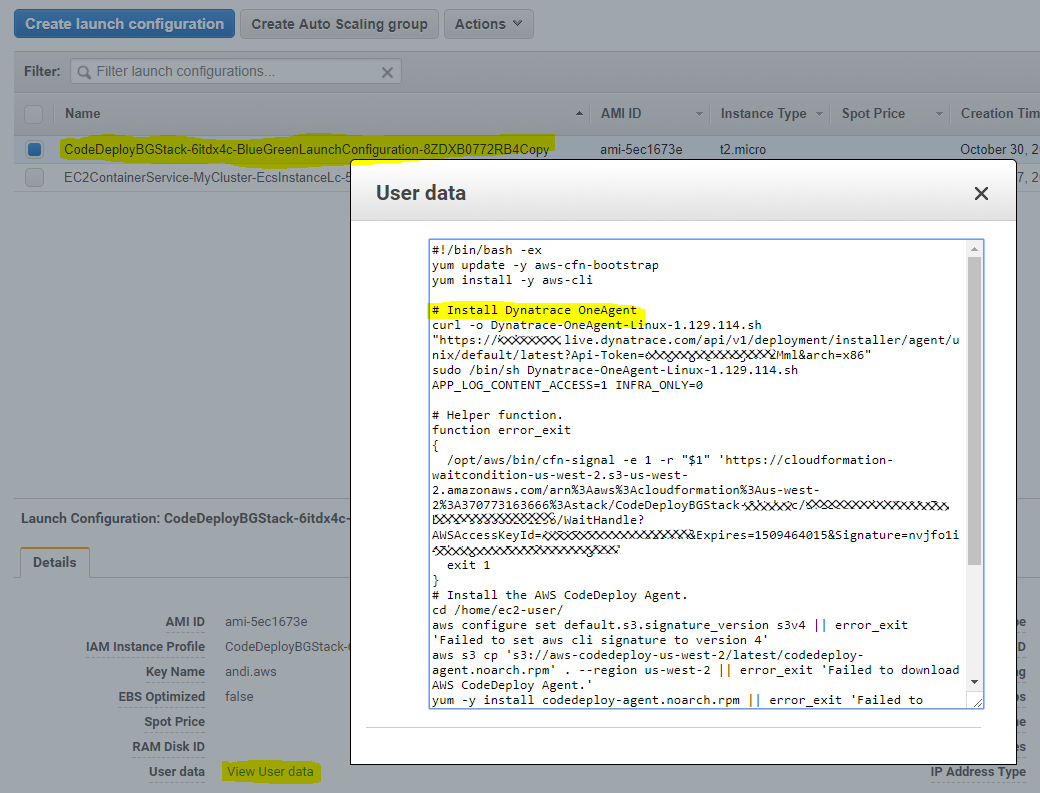
Task: Select the CodeDeployBGStack-6itdx4c launch configuration name
Action: tap(306, 149)
